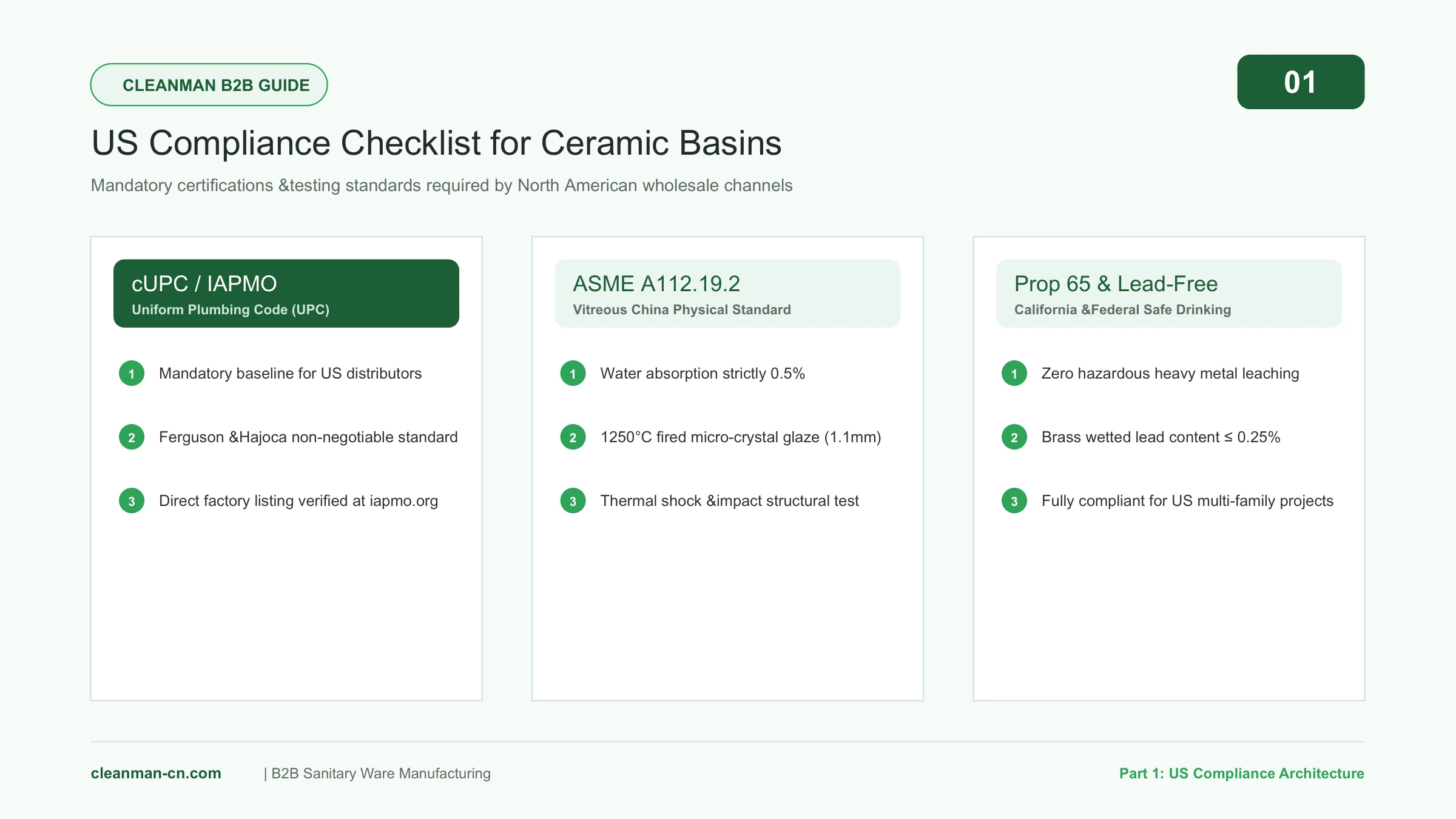The height and width of the screenshot is (819, 1456).
Task: Click bullet 2 beside 'Ferguson &Hajoca non-negotiable standard'
Action: click(132, 437)
